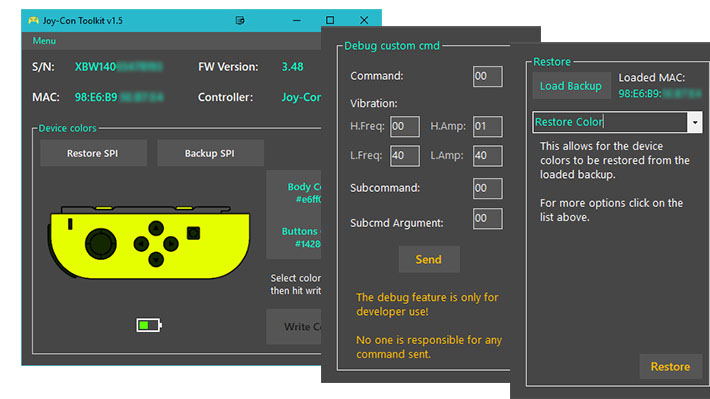Screen dimensions: 710x399
Task: Click the yellow Restore button
Action: (670, 366)
